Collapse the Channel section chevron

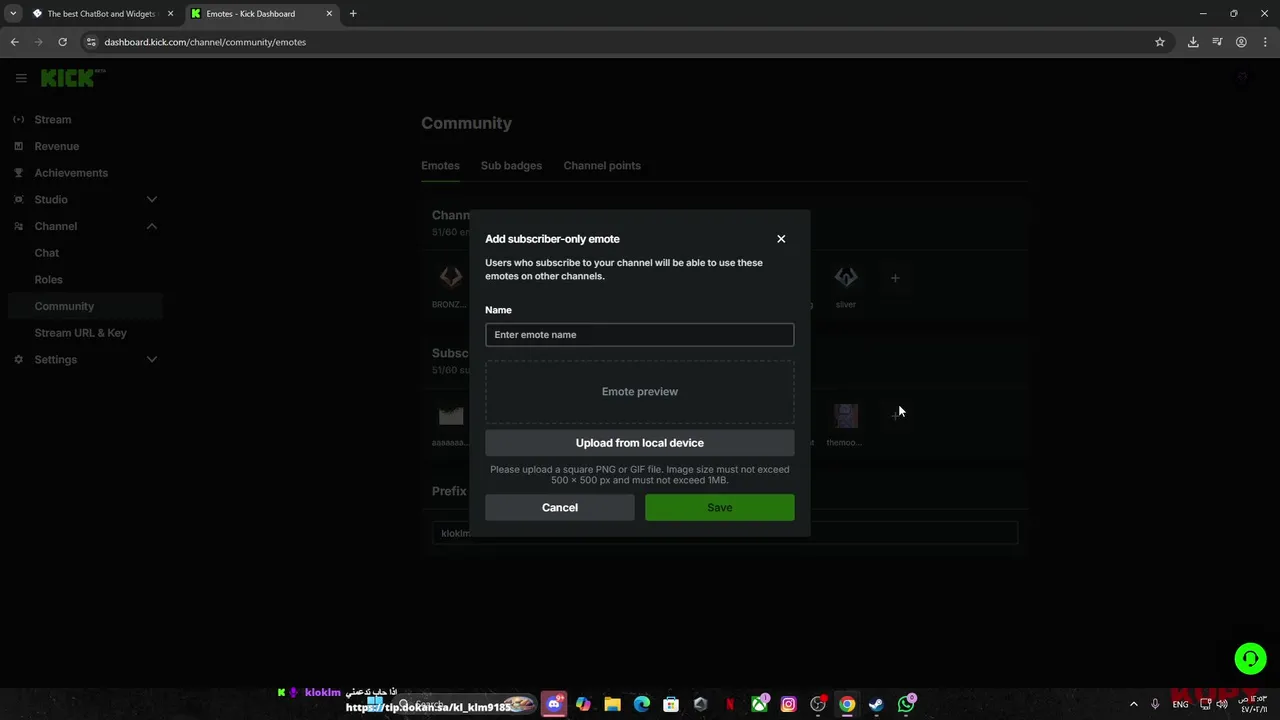coord(152,226)
